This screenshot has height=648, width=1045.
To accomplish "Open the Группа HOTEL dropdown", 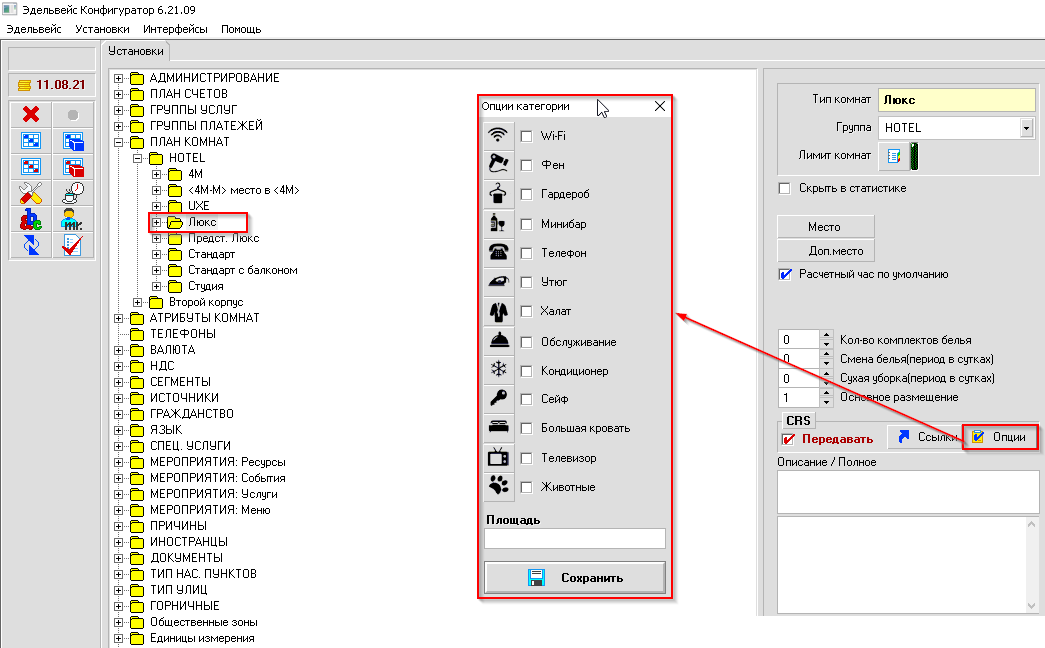I will point(1026,128).
